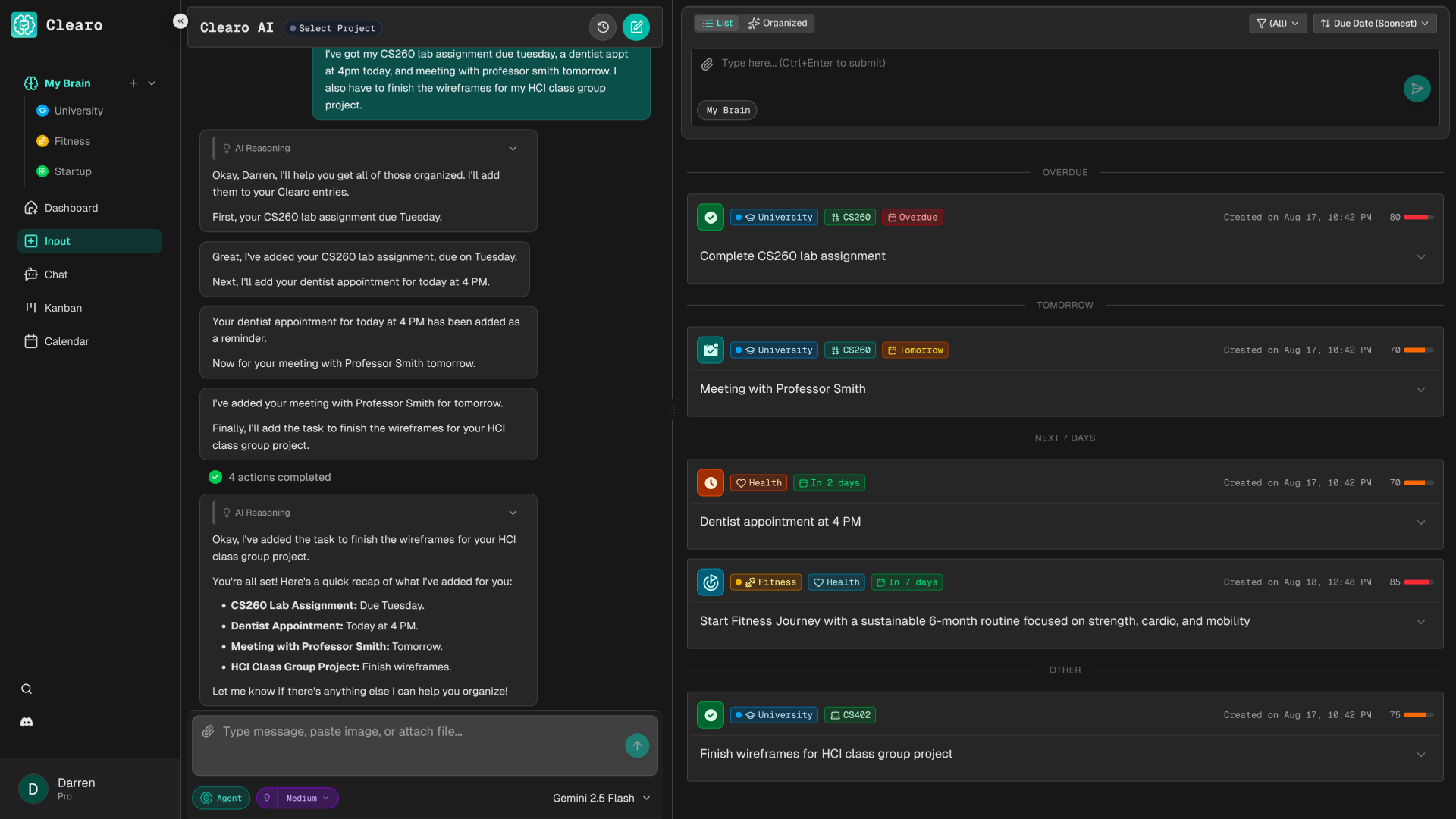This screenshot has height=819, width=1456.
Task: Expand the first AI Reasoning section
Action: pos(513,149)
